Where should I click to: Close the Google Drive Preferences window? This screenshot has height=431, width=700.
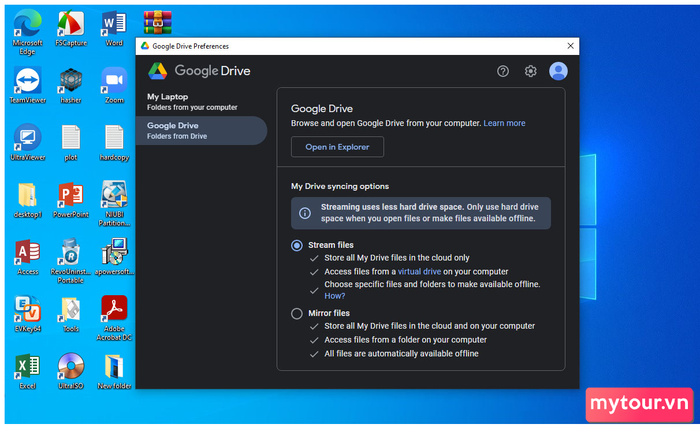point(570,46)
